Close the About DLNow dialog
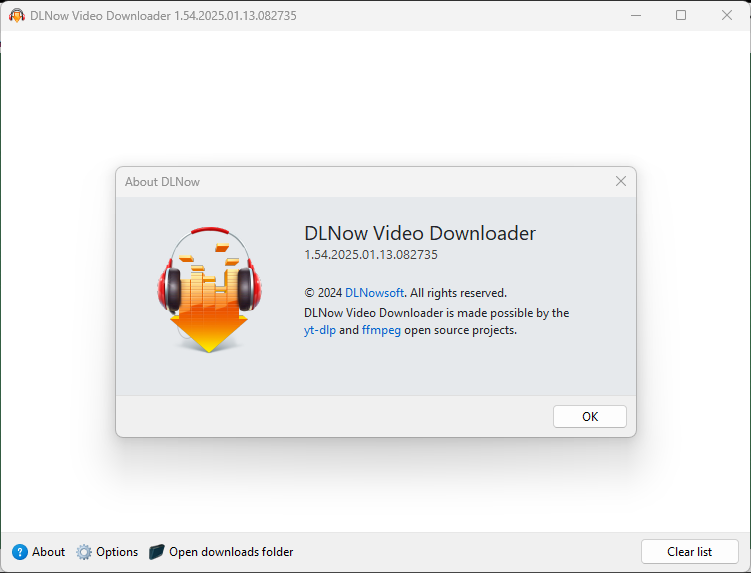This screenshot has width=751, height=573. point(621,181)
